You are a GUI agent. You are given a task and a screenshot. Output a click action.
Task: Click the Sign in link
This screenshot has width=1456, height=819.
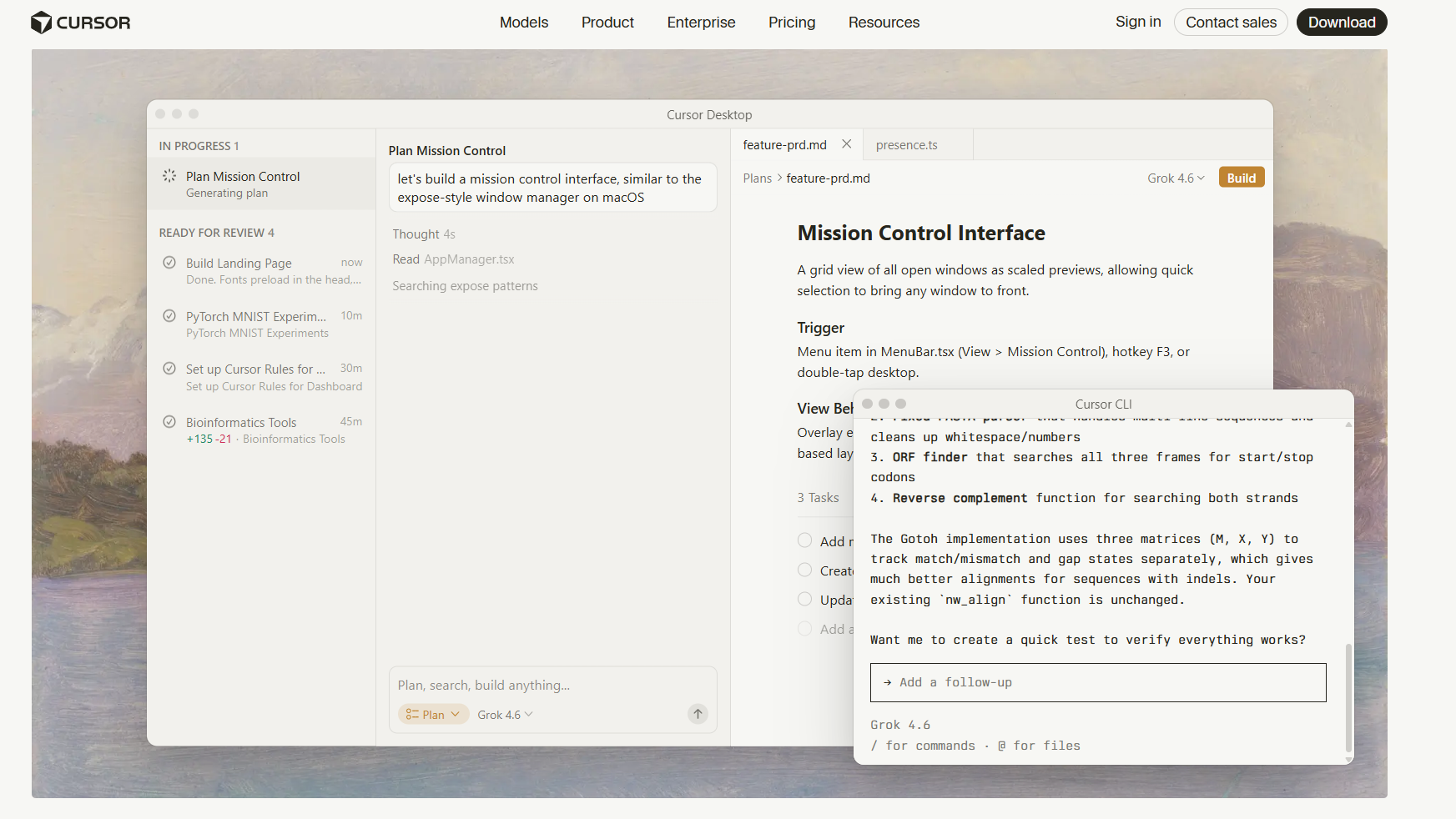pyautogui.click(x=1138, y=22)
